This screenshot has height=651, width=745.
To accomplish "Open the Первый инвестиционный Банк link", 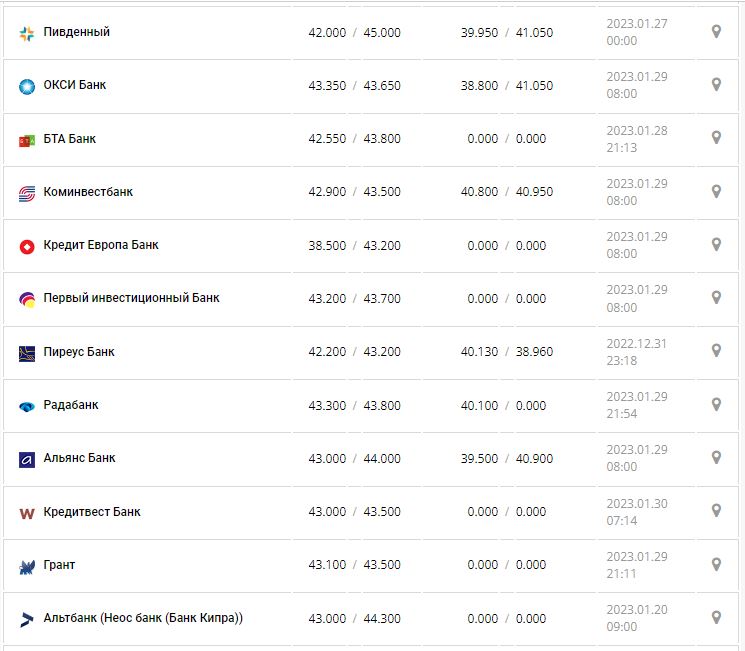I will tap(131, 298).
